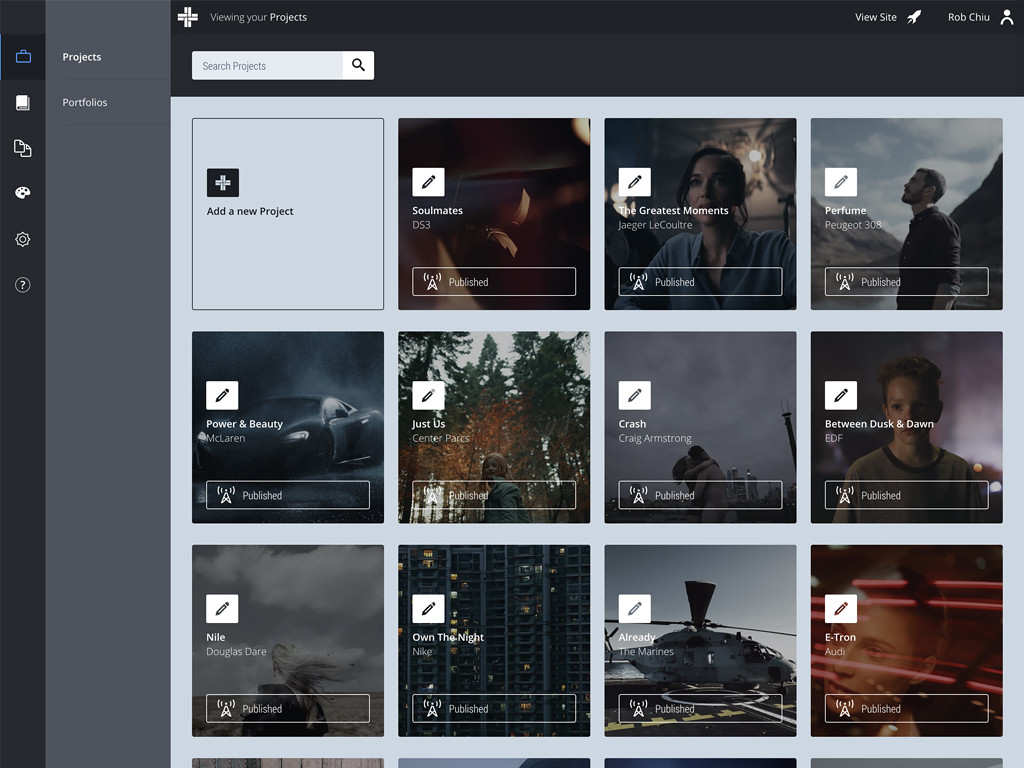Click the help question mark icon

click(23, 285)
